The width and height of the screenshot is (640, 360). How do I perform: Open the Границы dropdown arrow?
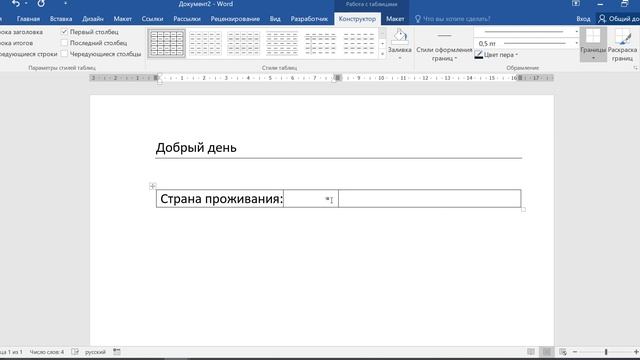[x=593, y=58]
